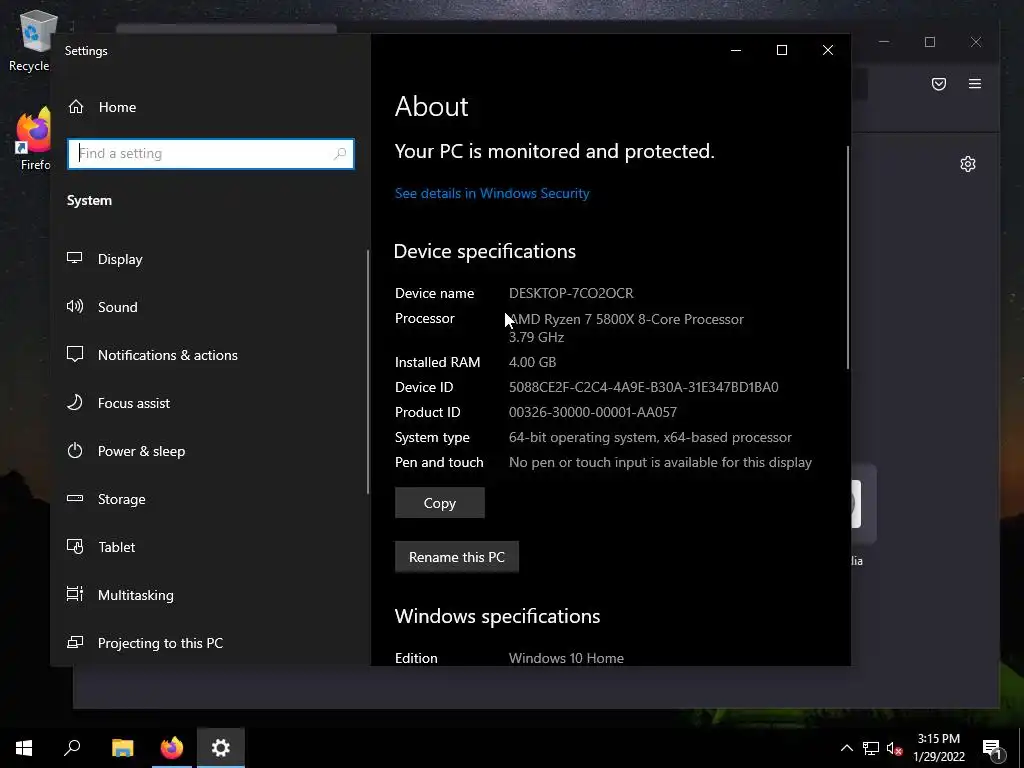
Task: Click inside the Find a setting box
Action: pos(211,153)
